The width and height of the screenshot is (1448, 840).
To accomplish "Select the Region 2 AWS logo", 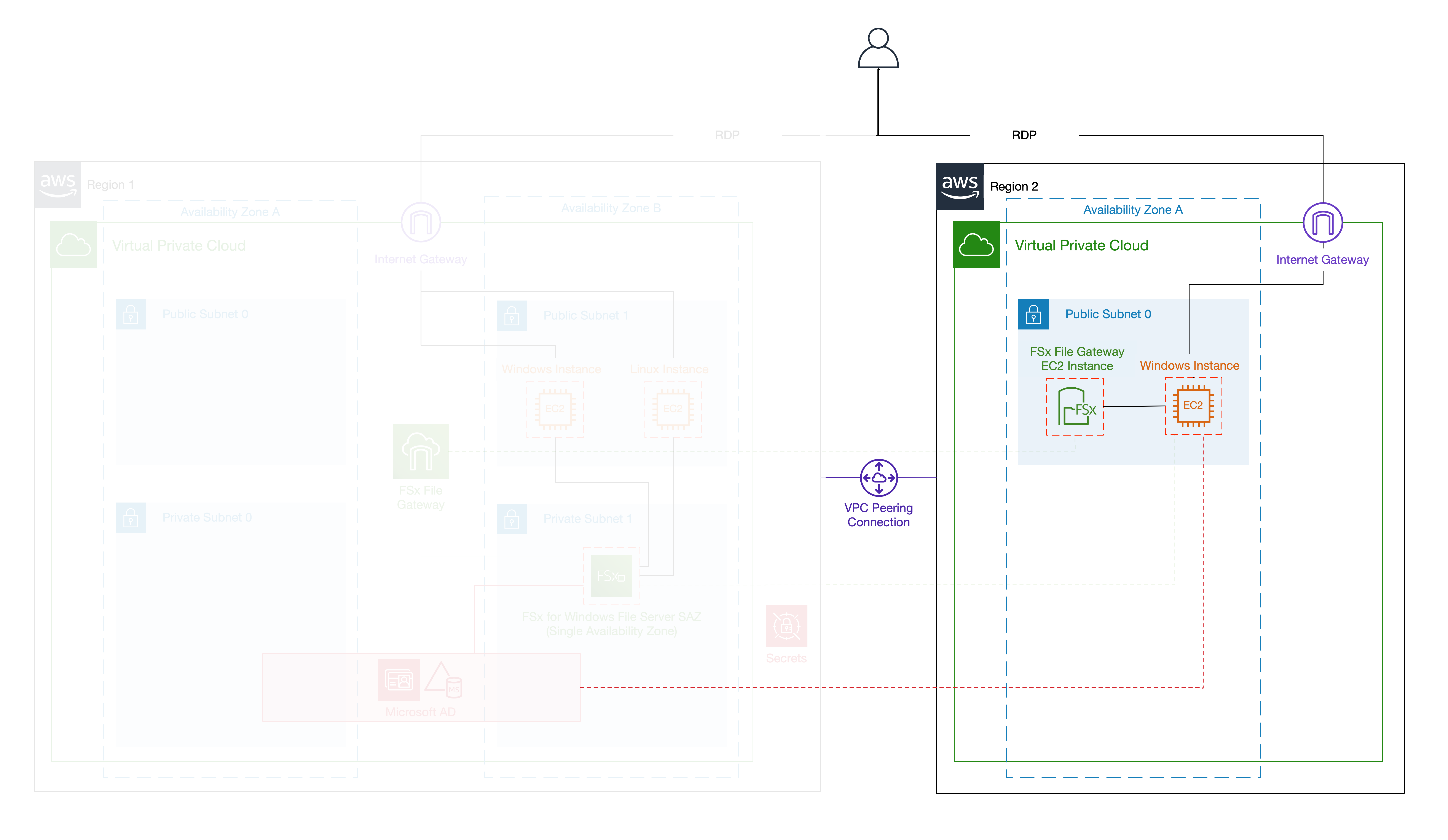I will [x=960, y=187].
